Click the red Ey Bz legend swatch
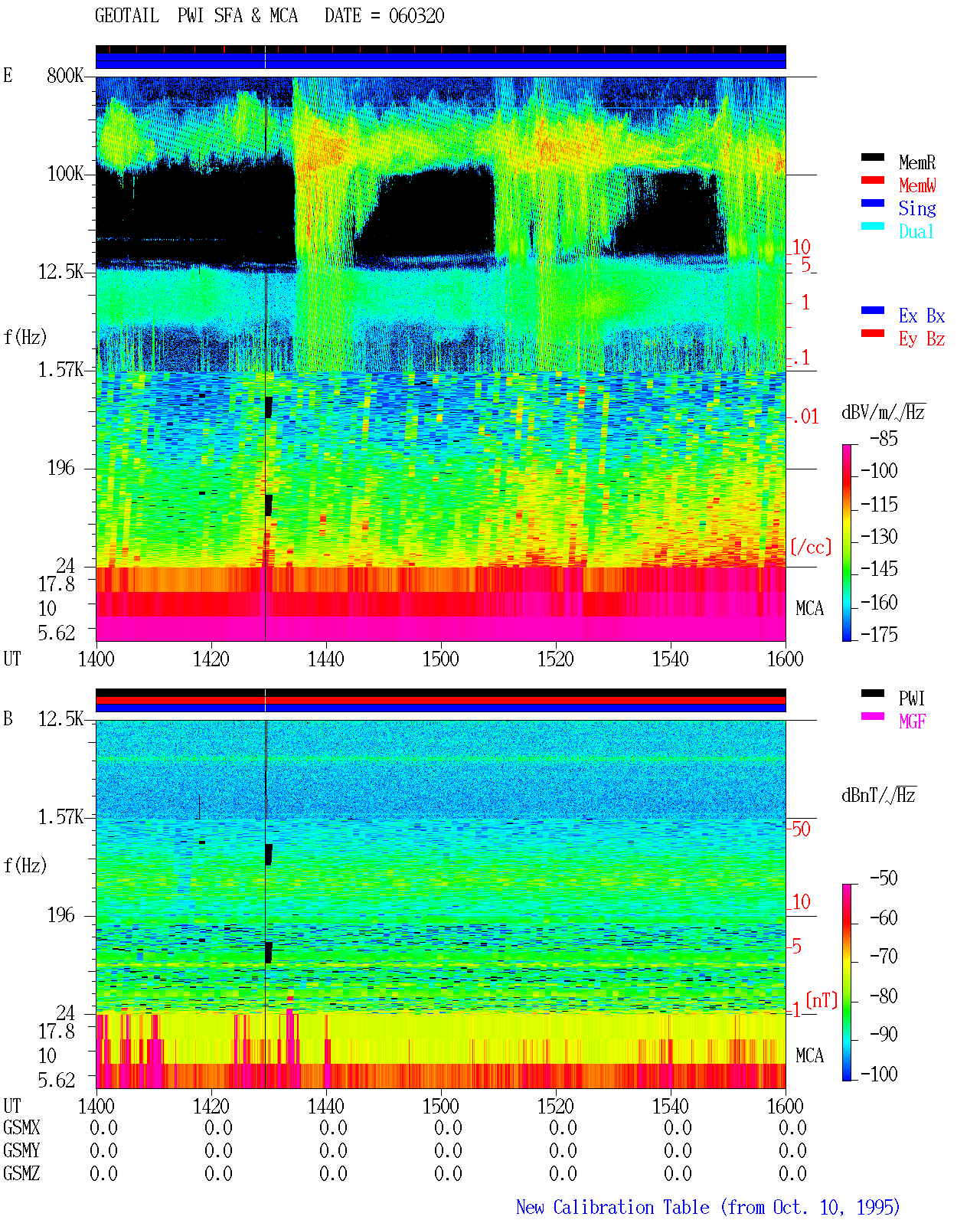 873,334
